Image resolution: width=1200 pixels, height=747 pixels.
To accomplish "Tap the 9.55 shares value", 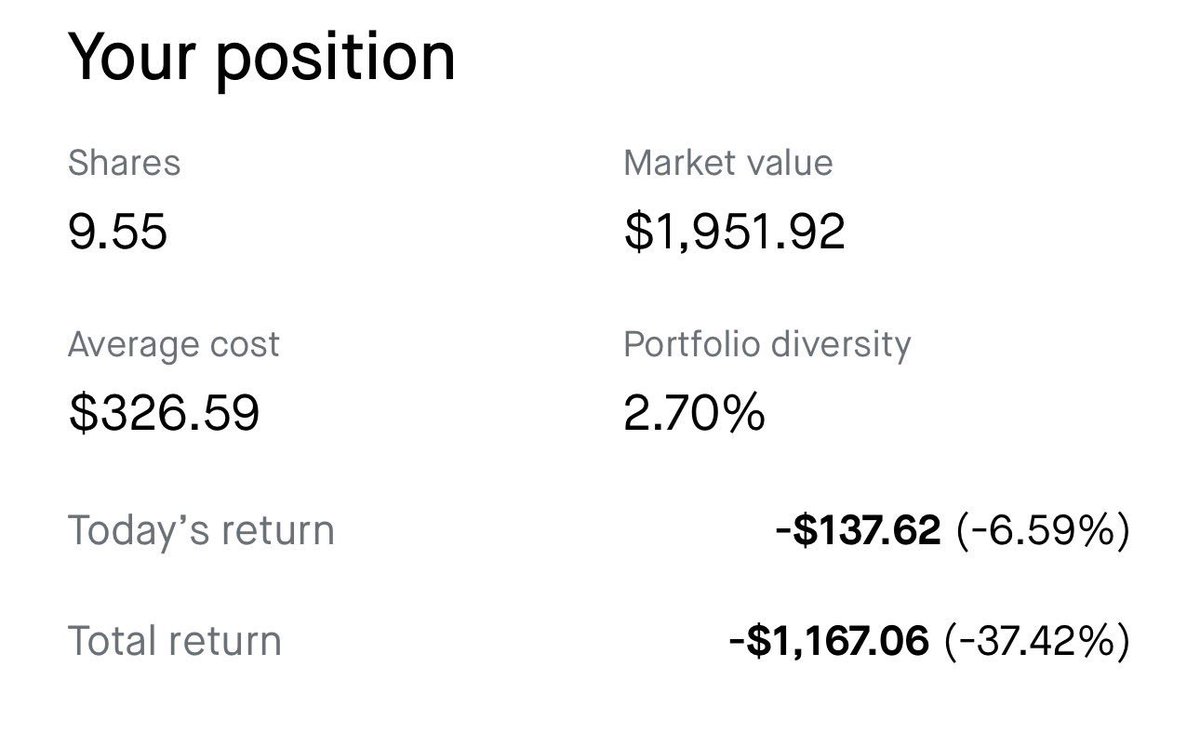I will 117,231.
